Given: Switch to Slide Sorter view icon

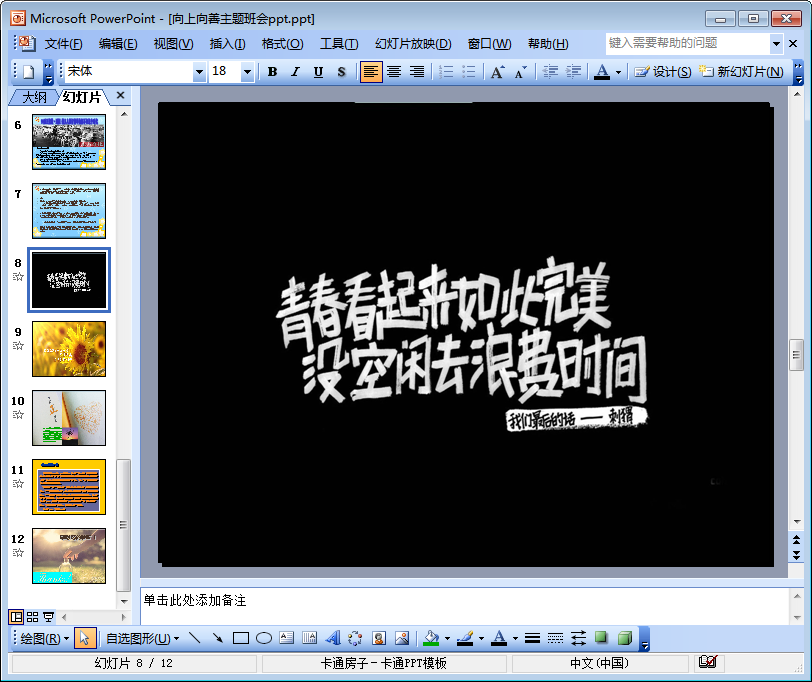Looking at the screenshot, I should (x=33, y=617).
